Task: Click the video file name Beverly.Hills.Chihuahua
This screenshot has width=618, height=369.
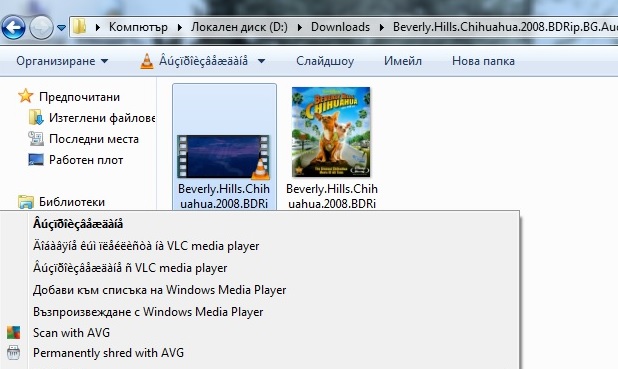Action: 224,196
